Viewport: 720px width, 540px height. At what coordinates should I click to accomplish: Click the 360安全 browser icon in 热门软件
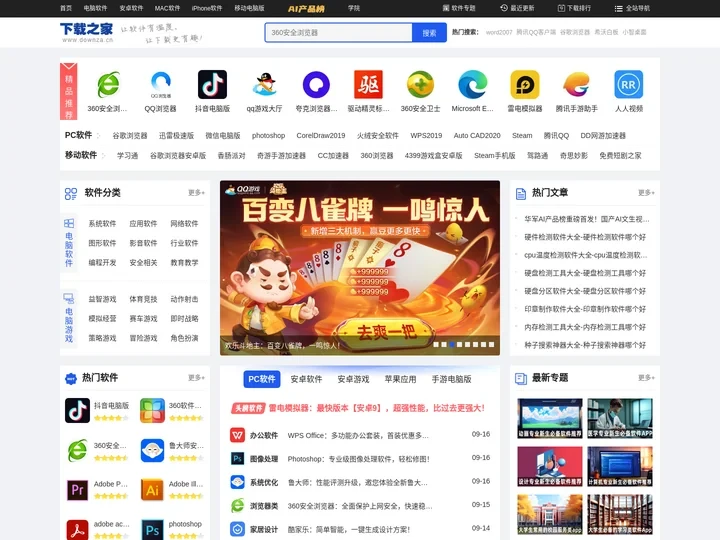pyautogui.click(x=77, y=450)
